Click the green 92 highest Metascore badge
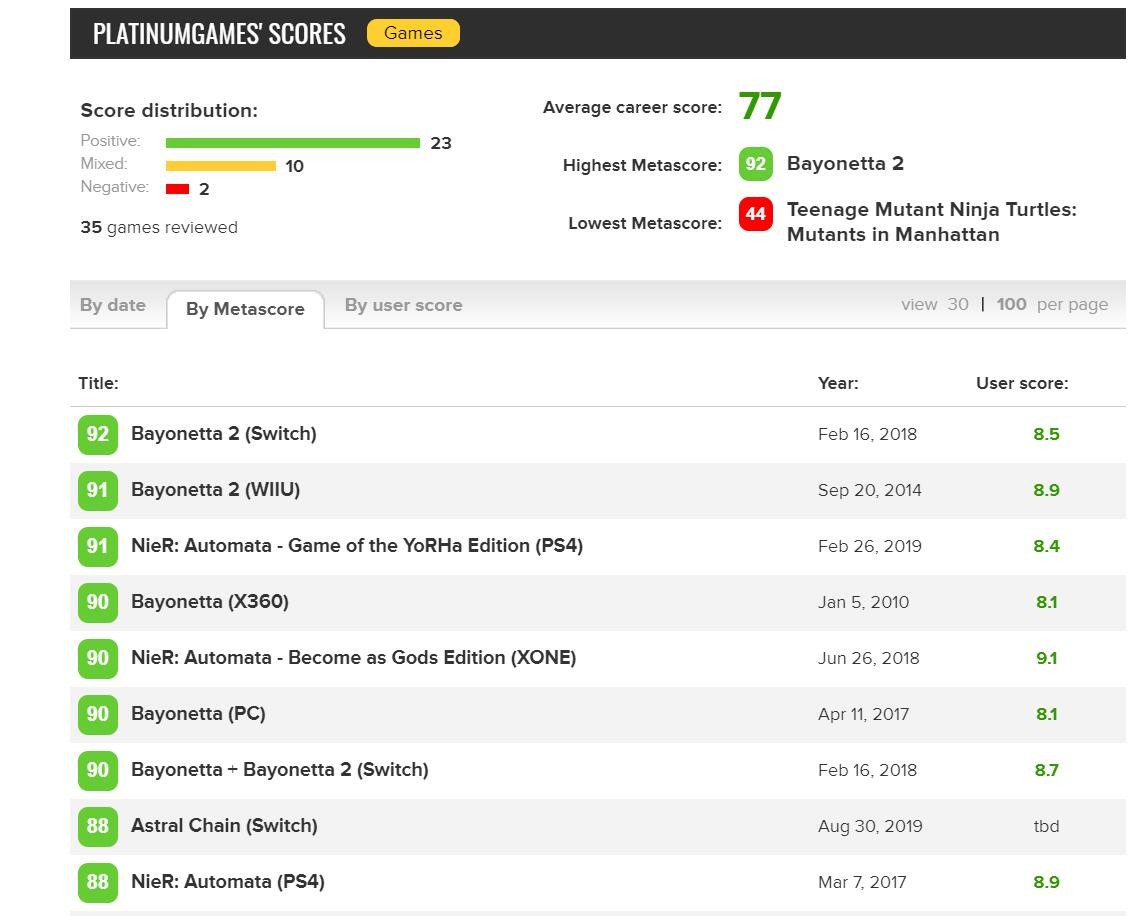The image size is (1134, 916). pos(755,164)
